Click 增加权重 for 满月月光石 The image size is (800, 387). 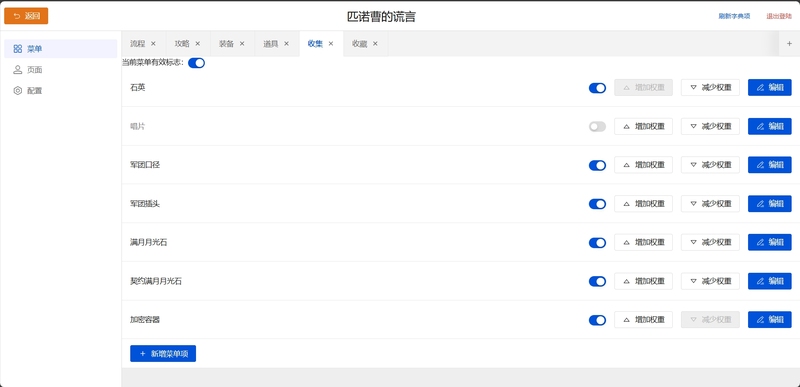click(643, 243)
